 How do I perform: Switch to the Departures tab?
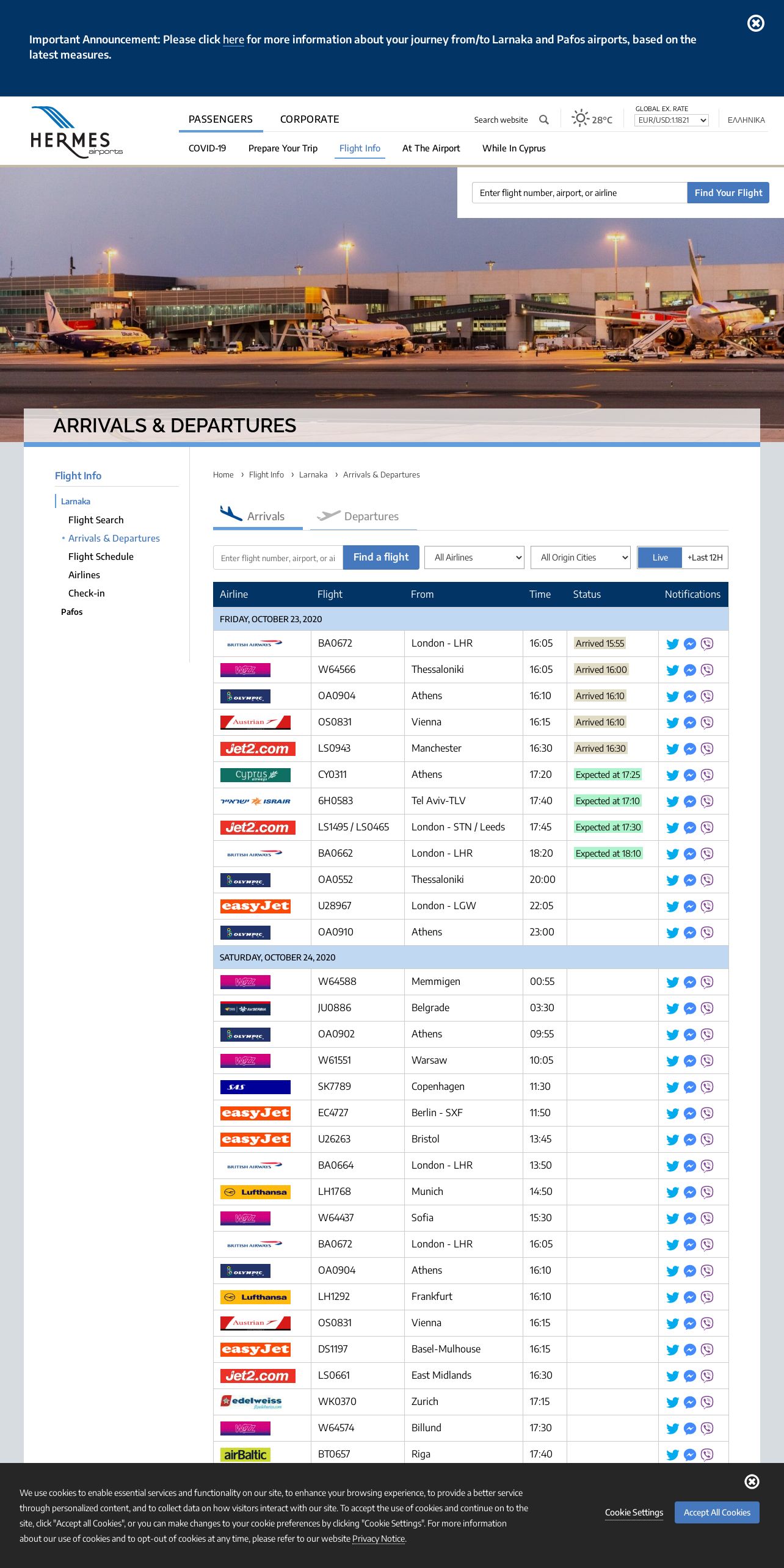pyautogui.click(x=363, y=516)
